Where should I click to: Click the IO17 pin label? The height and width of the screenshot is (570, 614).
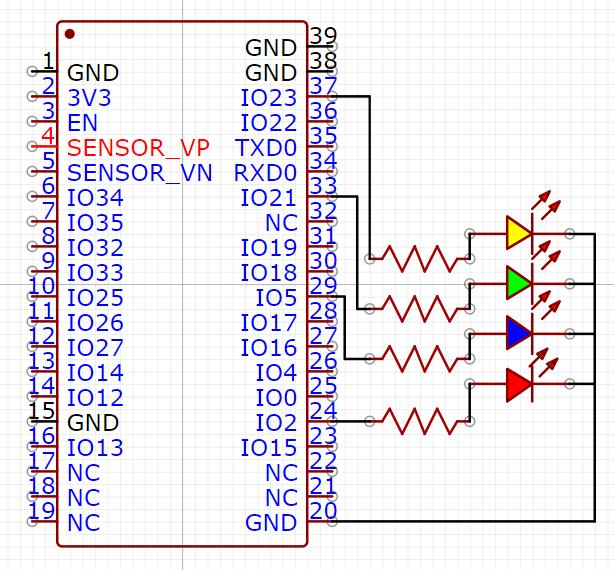pos(269,323)
